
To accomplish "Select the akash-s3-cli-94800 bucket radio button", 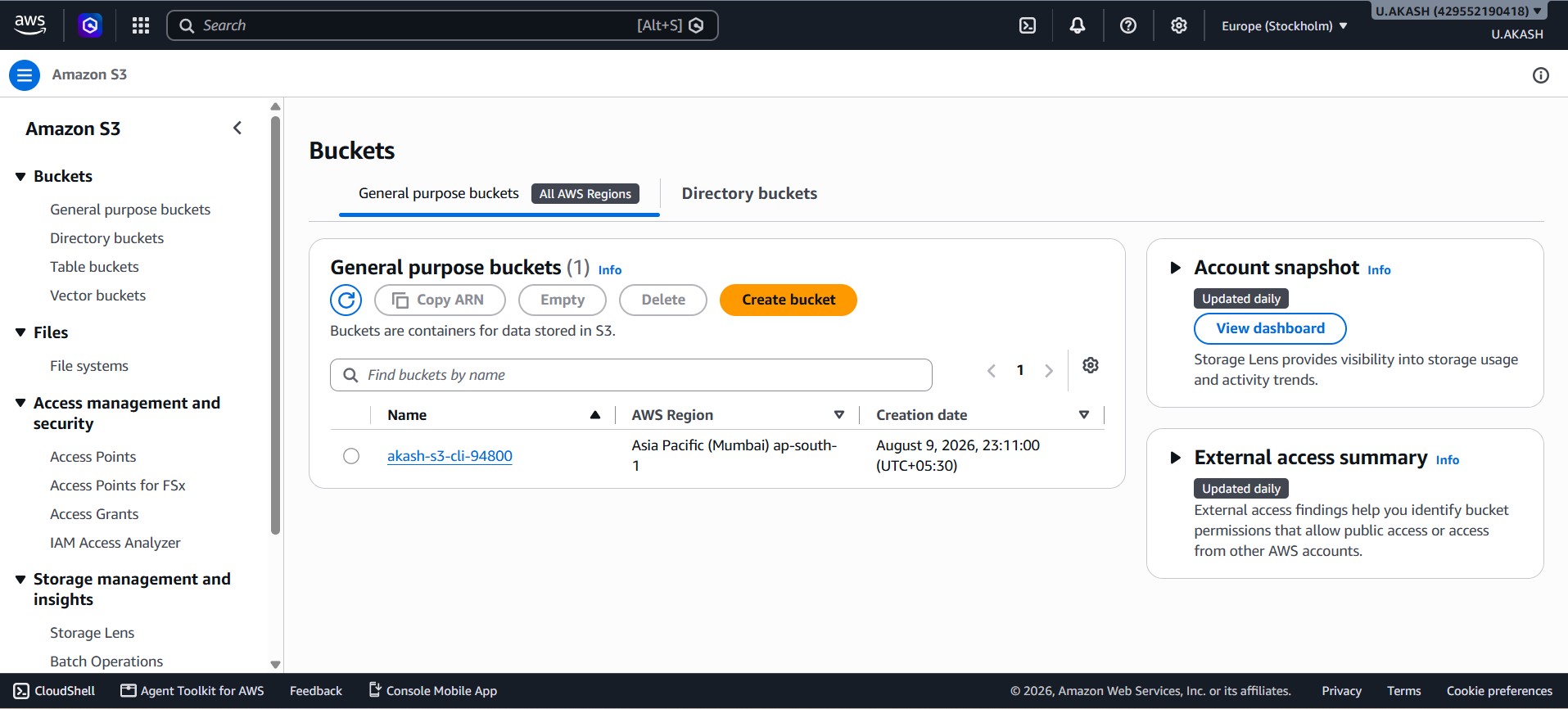I will pyautogui.click(x=351, y=456).
